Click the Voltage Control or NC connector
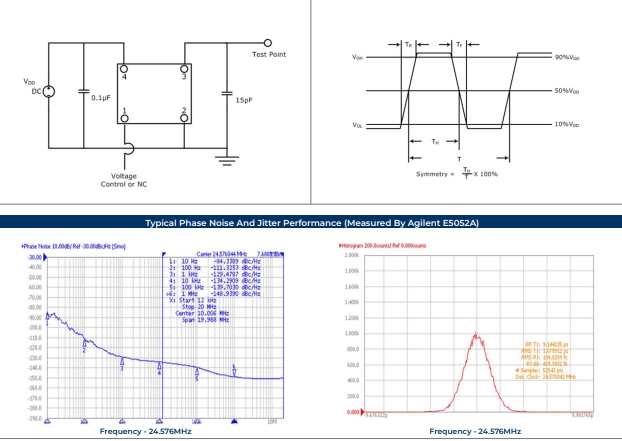Image resolution: width=622 pixels, height=441 pixels. pyautogui.click(x=125, y=150)
